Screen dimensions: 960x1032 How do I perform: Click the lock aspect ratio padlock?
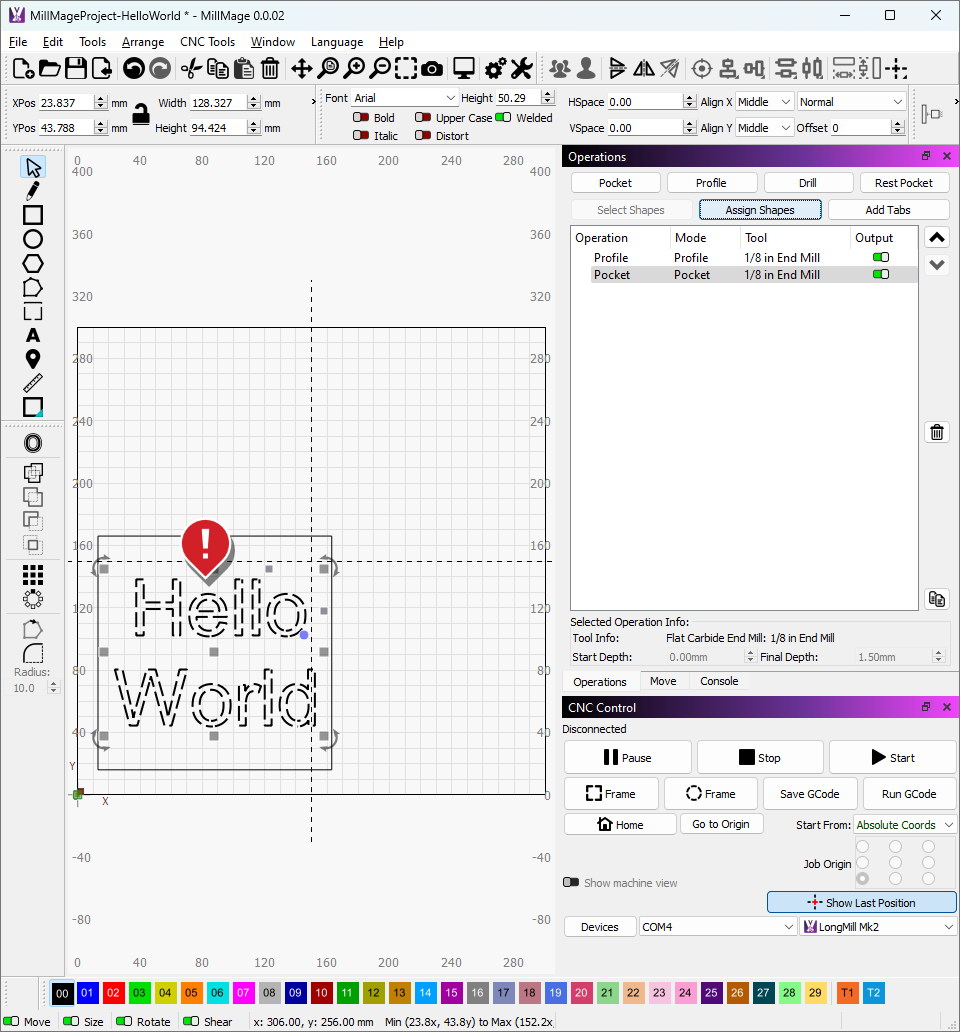(x=142, y=114)
